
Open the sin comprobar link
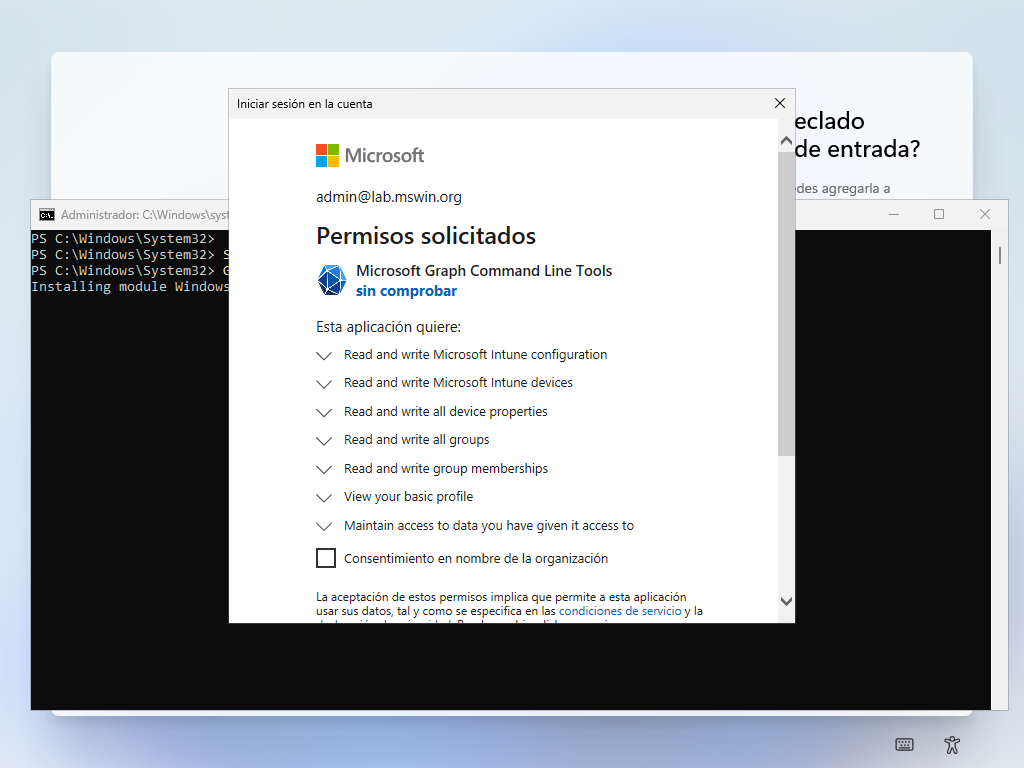click(x=406, y=291)
